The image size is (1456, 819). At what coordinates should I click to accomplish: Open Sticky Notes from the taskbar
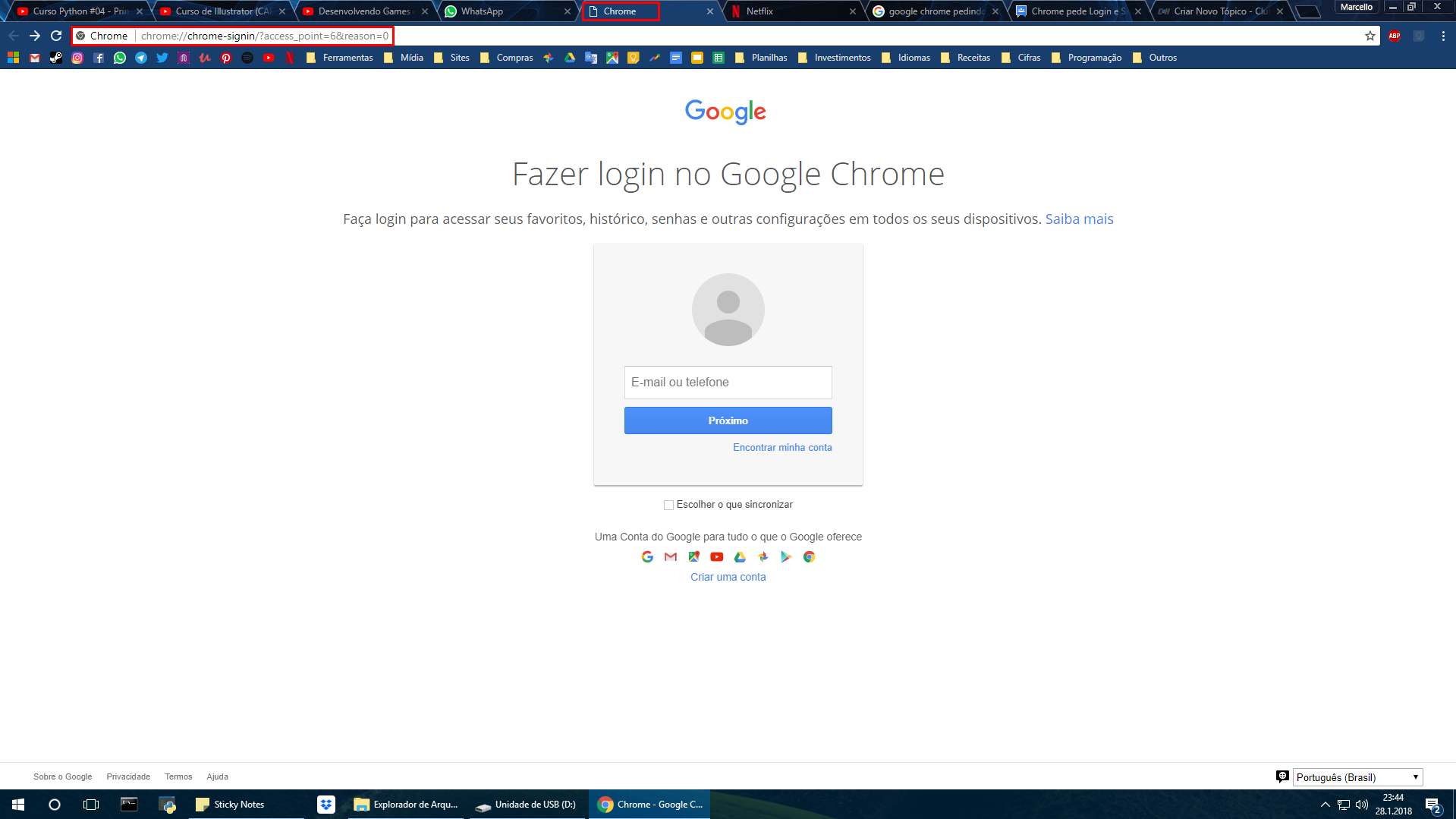click(x=231, y=805)
